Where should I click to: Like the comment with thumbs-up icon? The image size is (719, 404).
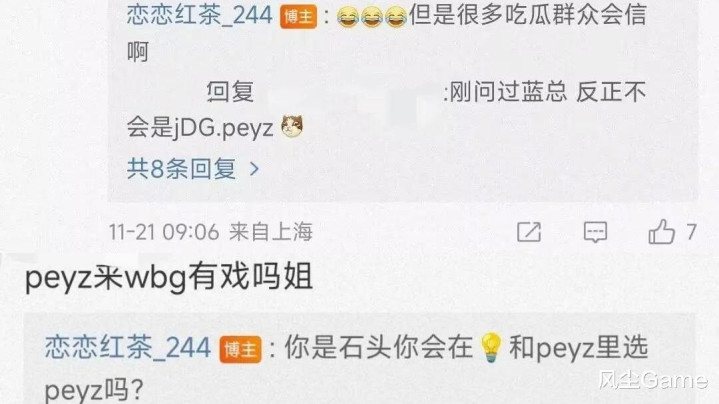pyautogui.click(x=661, y=231)
